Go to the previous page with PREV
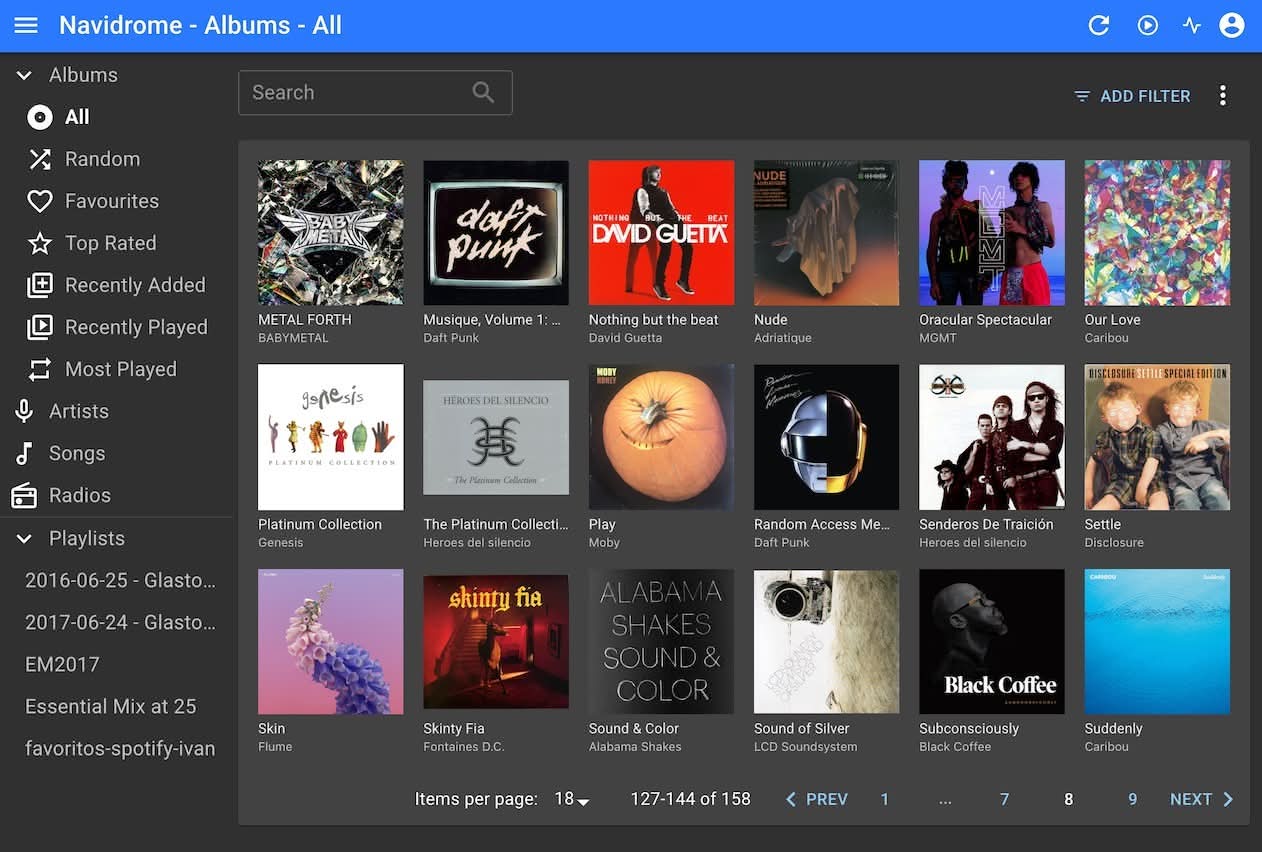The image size is (1262, 852). point(816,799)
